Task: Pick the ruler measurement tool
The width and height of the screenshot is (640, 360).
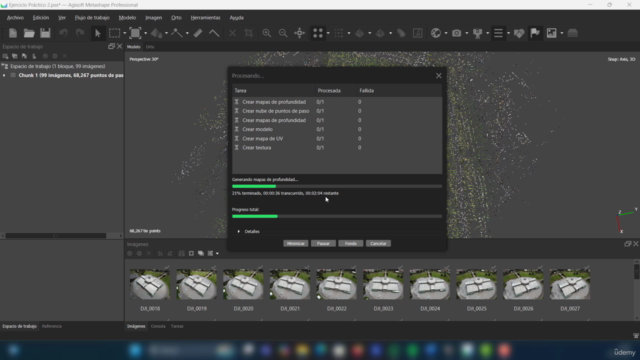Action: 198,33
